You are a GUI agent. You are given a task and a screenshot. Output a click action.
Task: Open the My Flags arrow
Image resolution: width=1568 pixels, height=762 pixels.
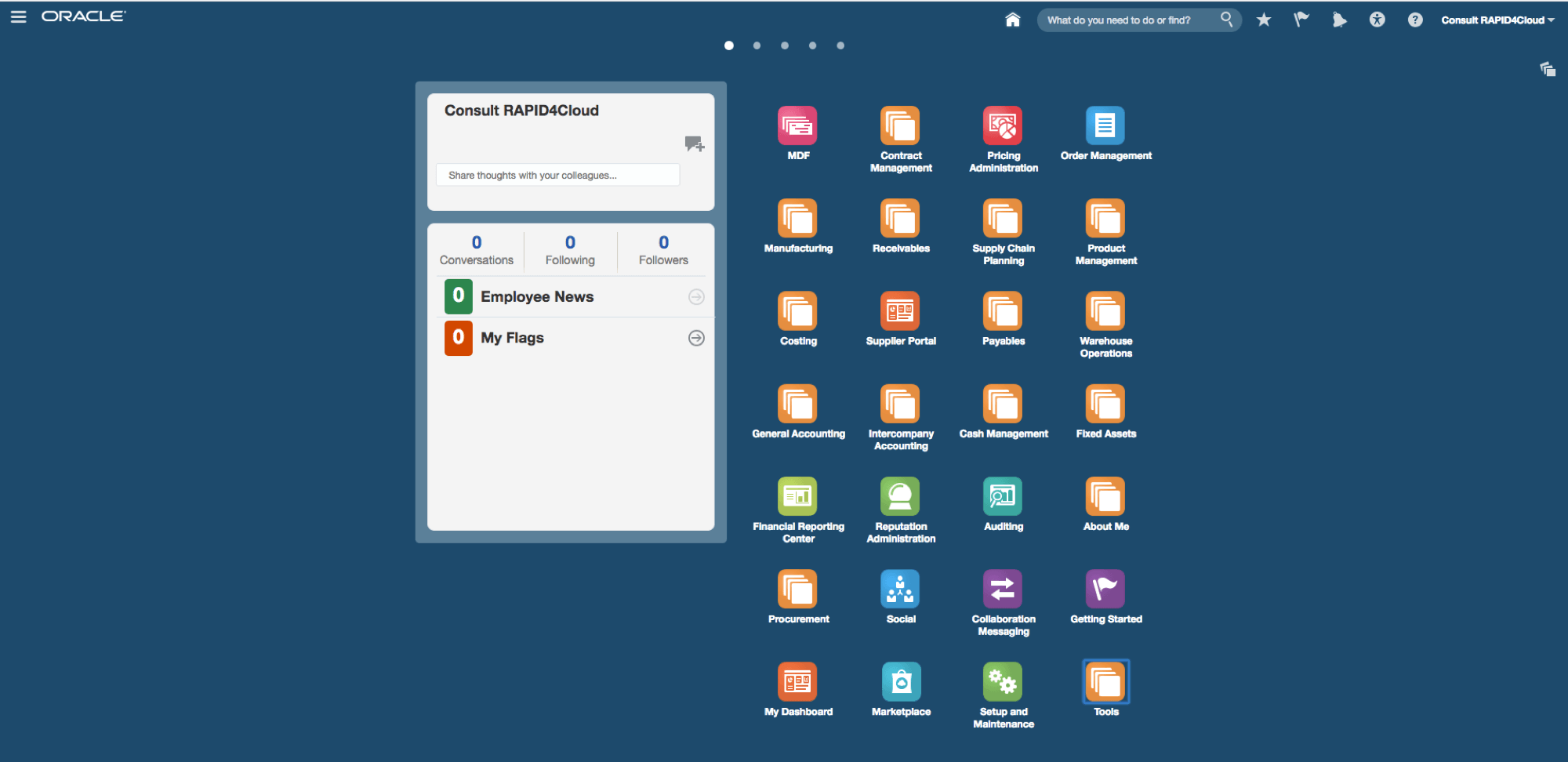(x=696, y=338)
